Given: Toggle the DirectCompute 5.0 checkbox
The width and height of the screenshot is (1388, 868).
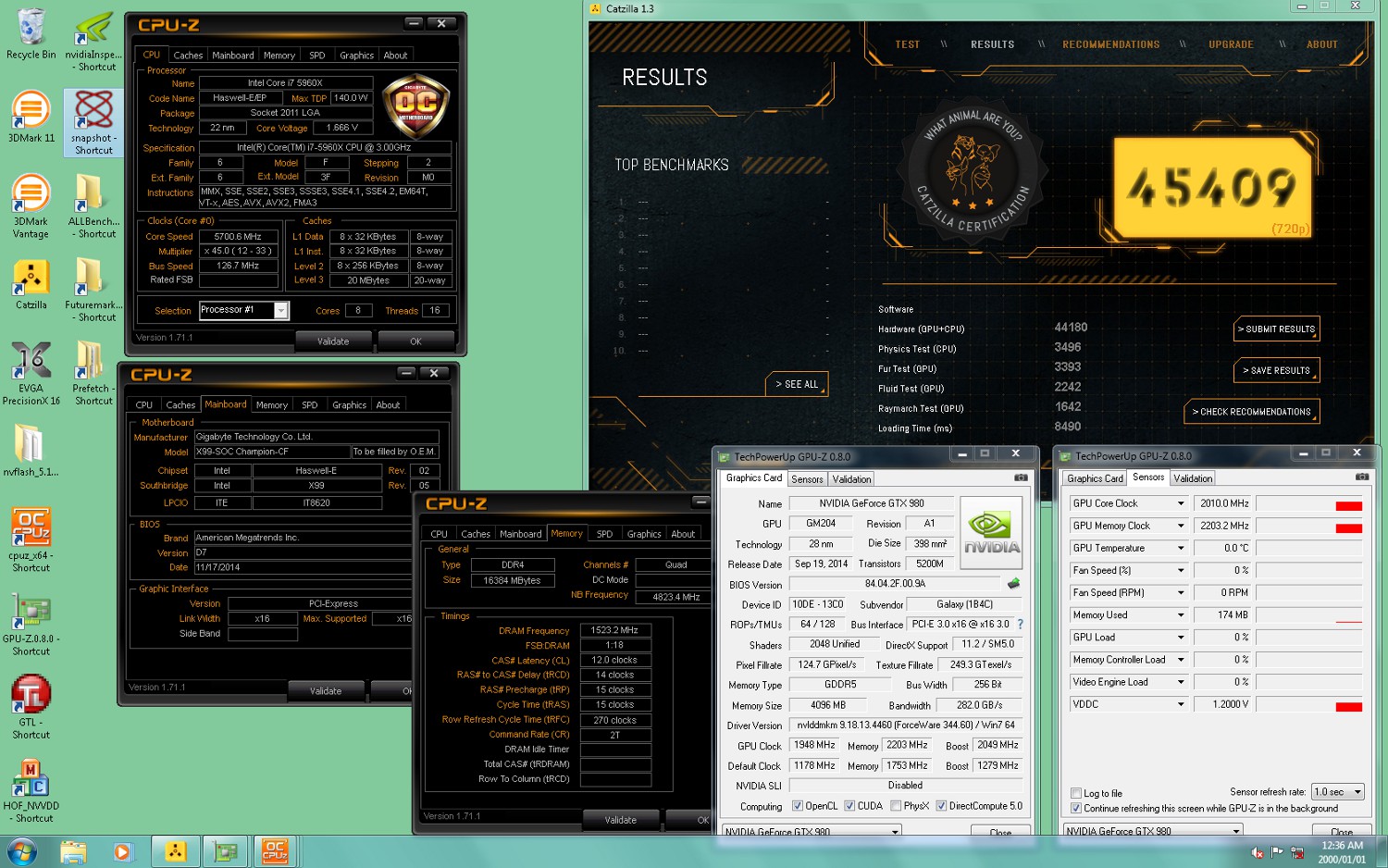Looking at the screenshot, I should click(941, 806).
